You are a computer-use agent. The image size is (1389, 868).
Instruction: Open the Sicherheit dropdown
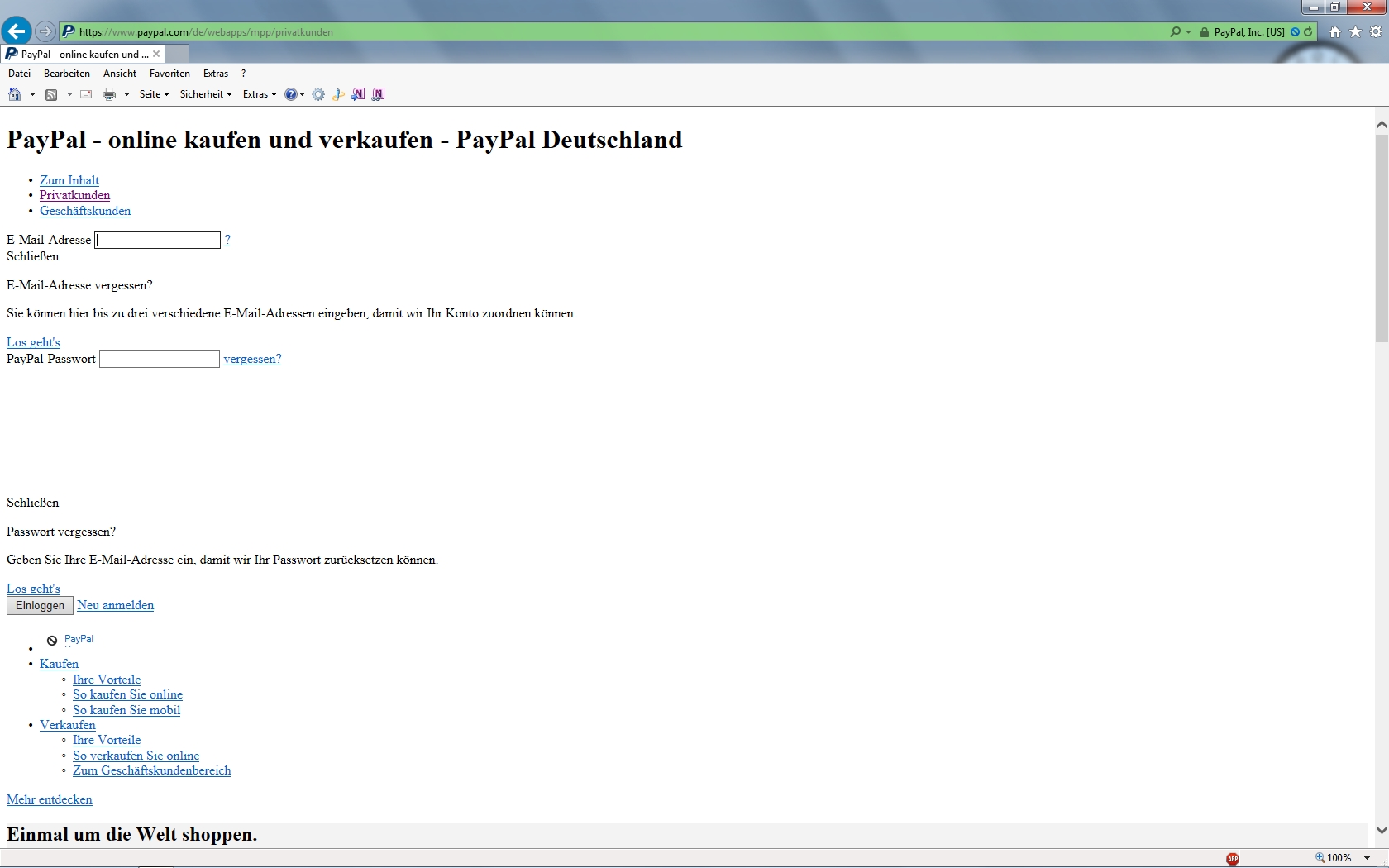pos(206,94)
